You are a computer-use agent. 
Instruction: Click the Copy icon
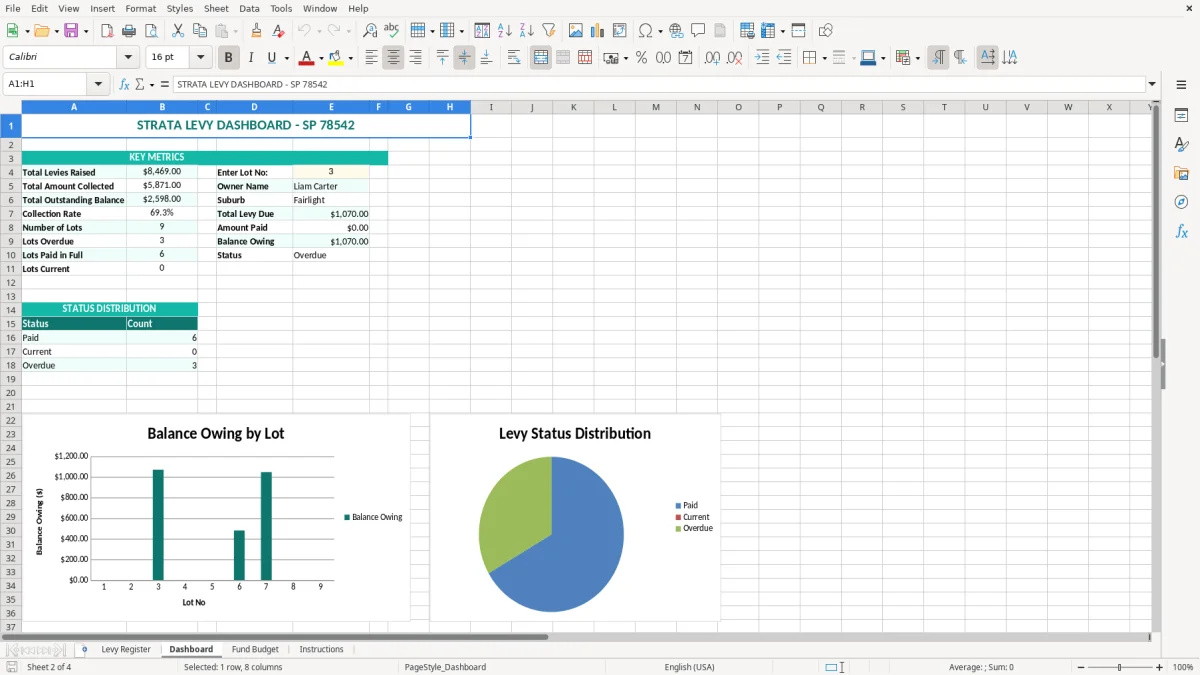(x=200, y=31)
